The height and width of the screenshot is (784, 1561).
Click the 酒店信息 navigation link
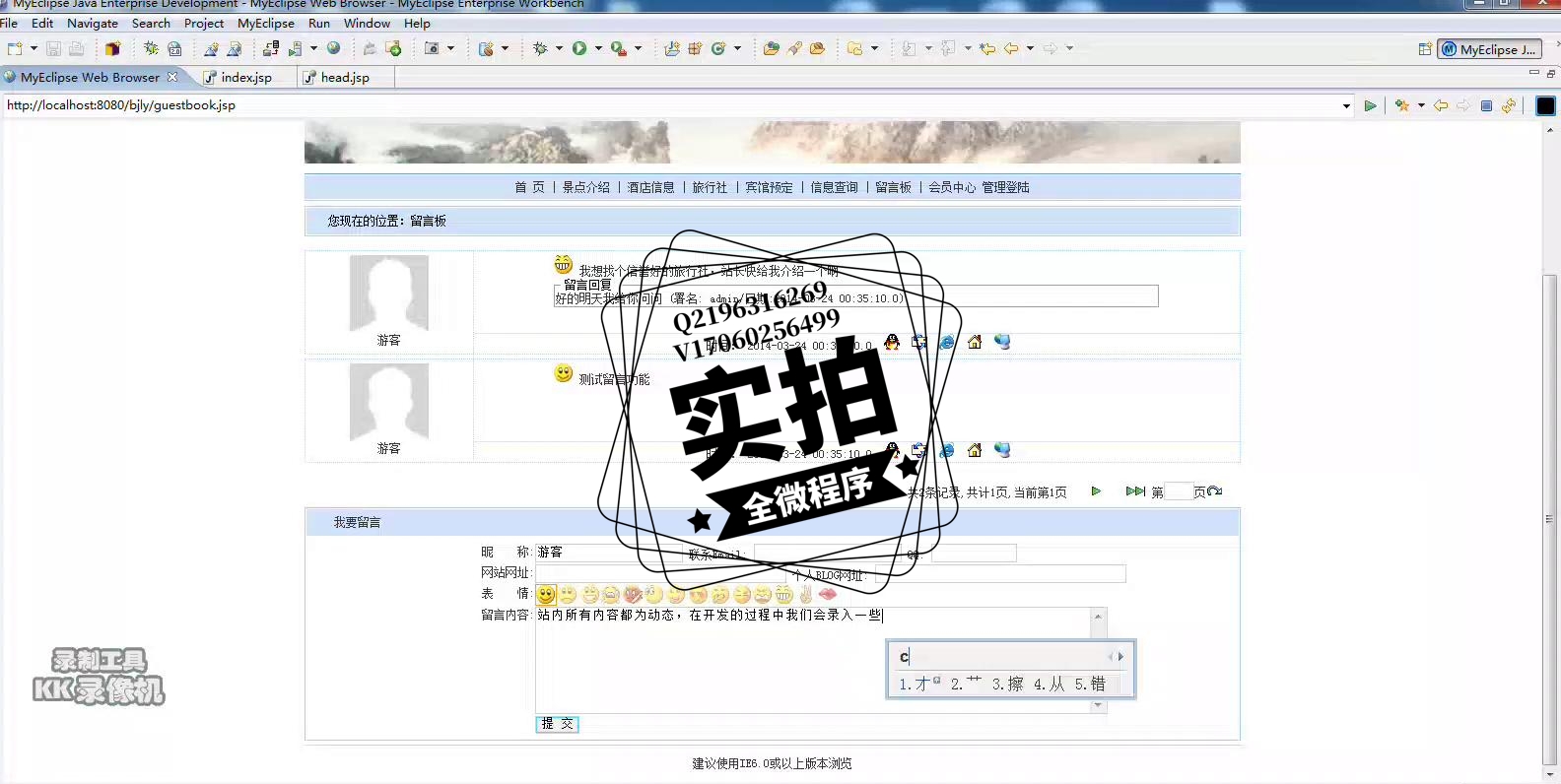tap(651, 187)
